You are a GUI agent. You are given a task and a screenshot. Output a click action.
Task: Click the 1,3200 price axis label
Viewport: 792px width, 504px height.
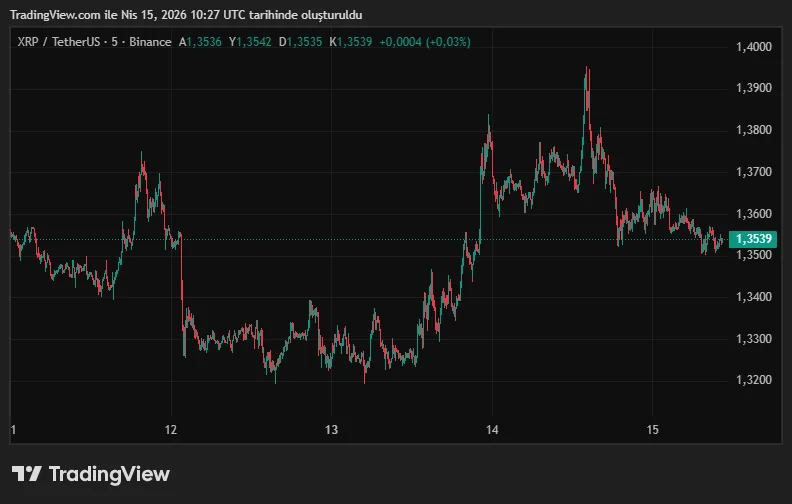pos(753,380)
